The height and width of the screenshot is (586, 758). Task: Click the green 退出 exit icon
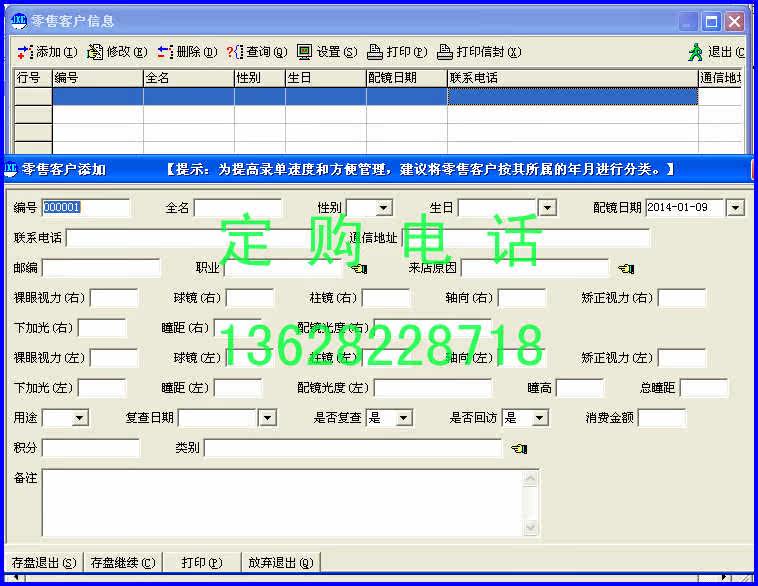point(696,52)
